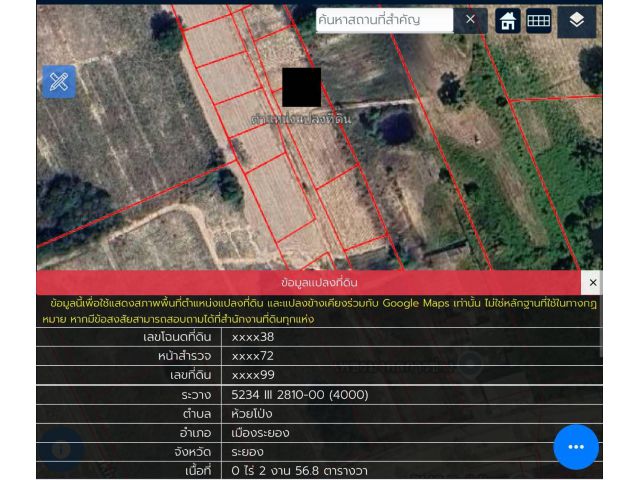Viewport: 640px width, 480px height.
Task: Clear the place search field
Action: pos(471,20)
